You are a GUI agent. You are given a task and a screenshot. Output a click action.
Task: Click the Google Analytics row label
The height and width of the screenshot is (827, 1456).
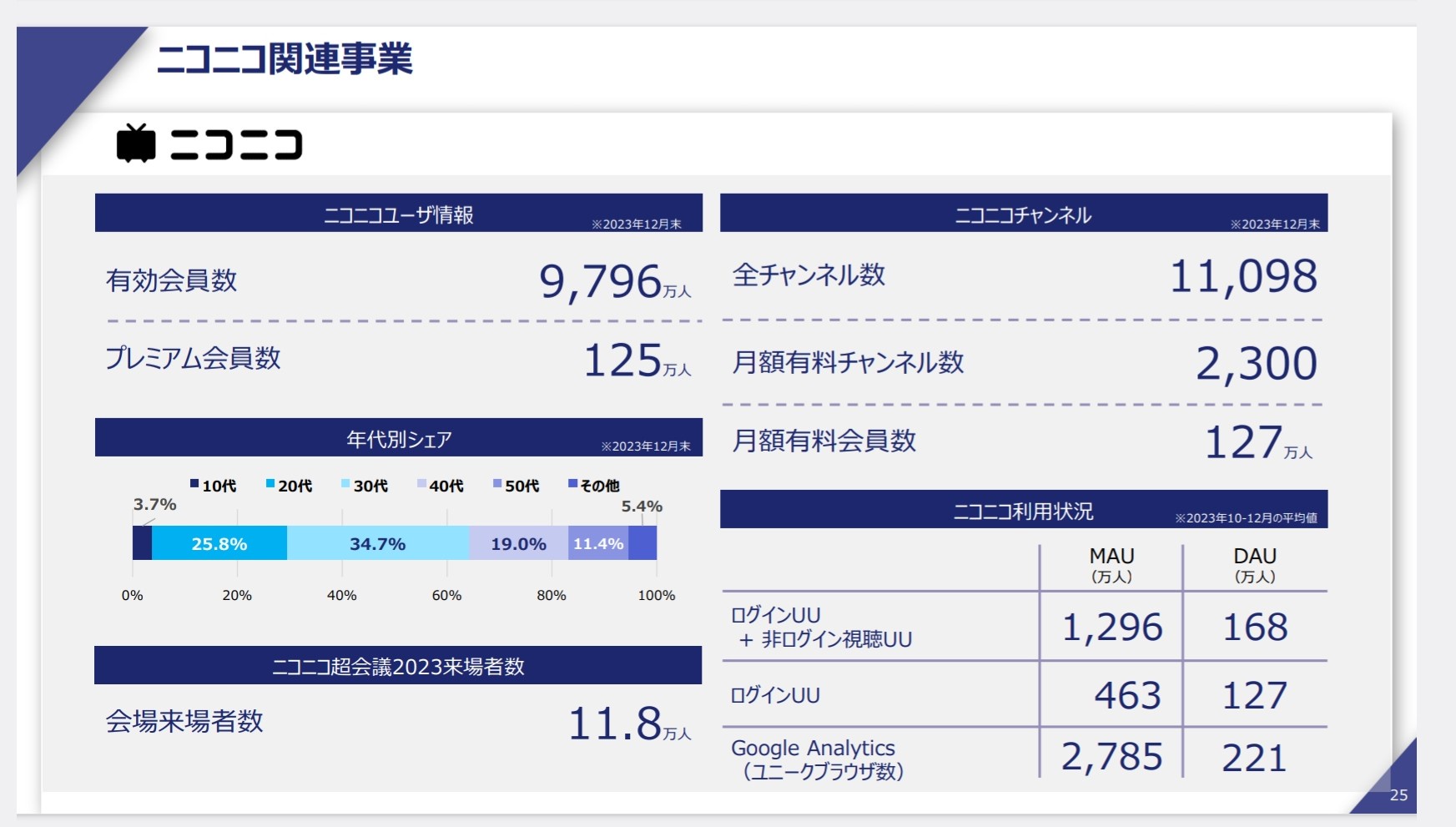(817, 759)
